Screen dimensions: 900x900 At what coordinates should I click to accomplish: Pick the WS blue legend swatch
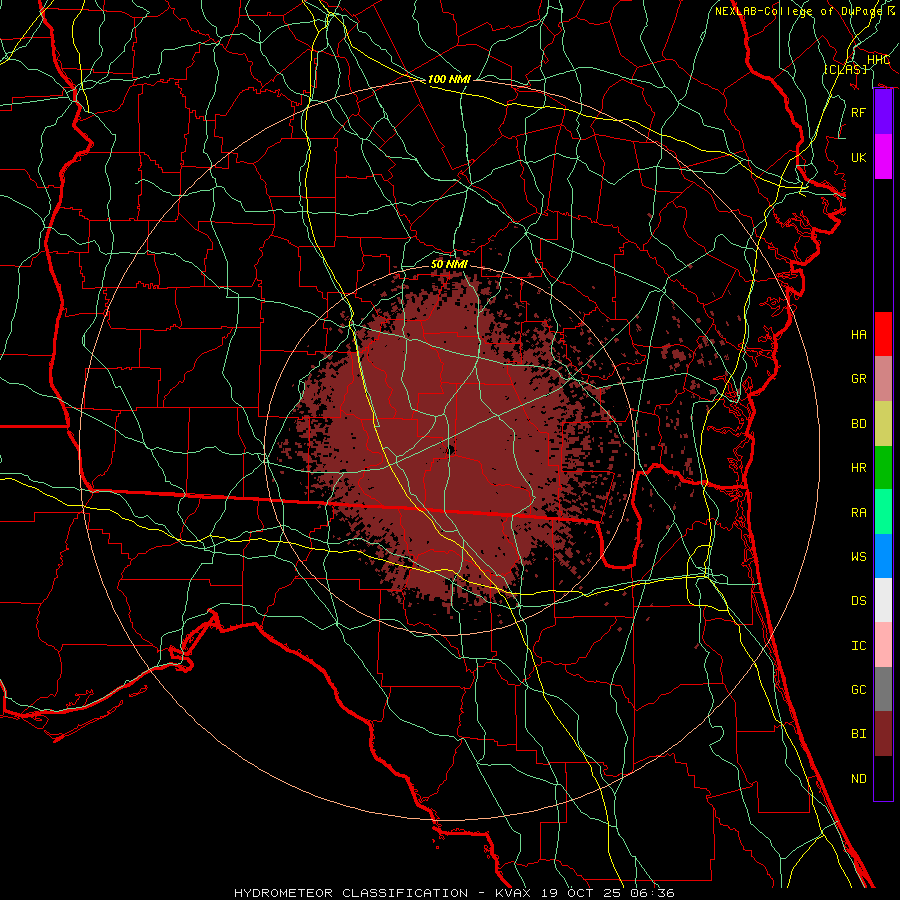[x=883, y=556]
